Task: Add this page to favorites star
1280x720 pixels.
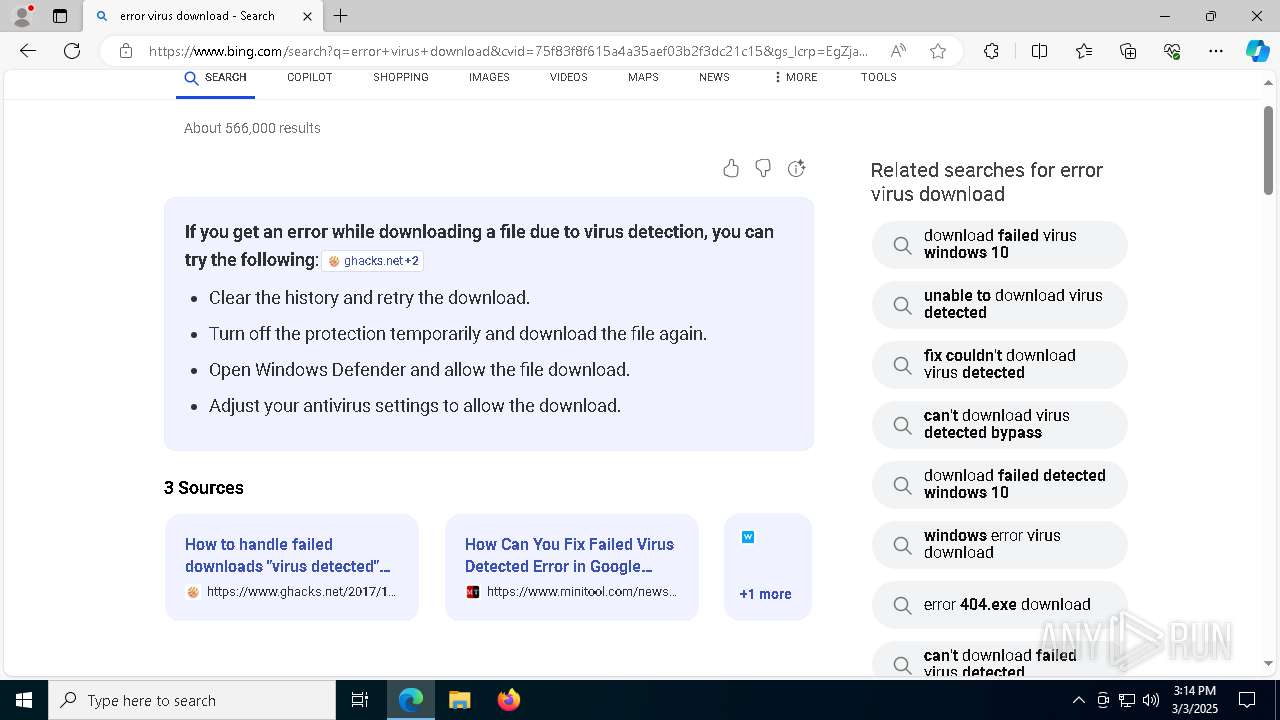Action: click(938, 51)
